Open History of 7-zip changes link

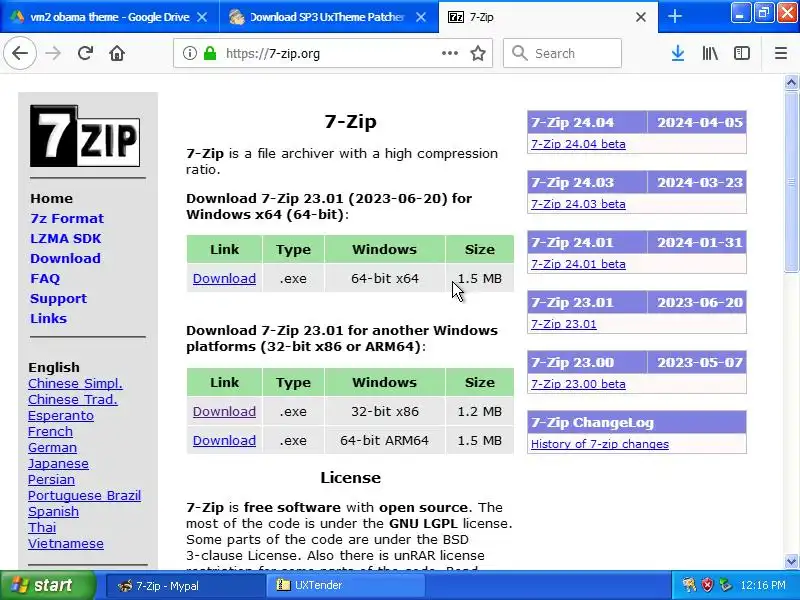click(599, 444)
